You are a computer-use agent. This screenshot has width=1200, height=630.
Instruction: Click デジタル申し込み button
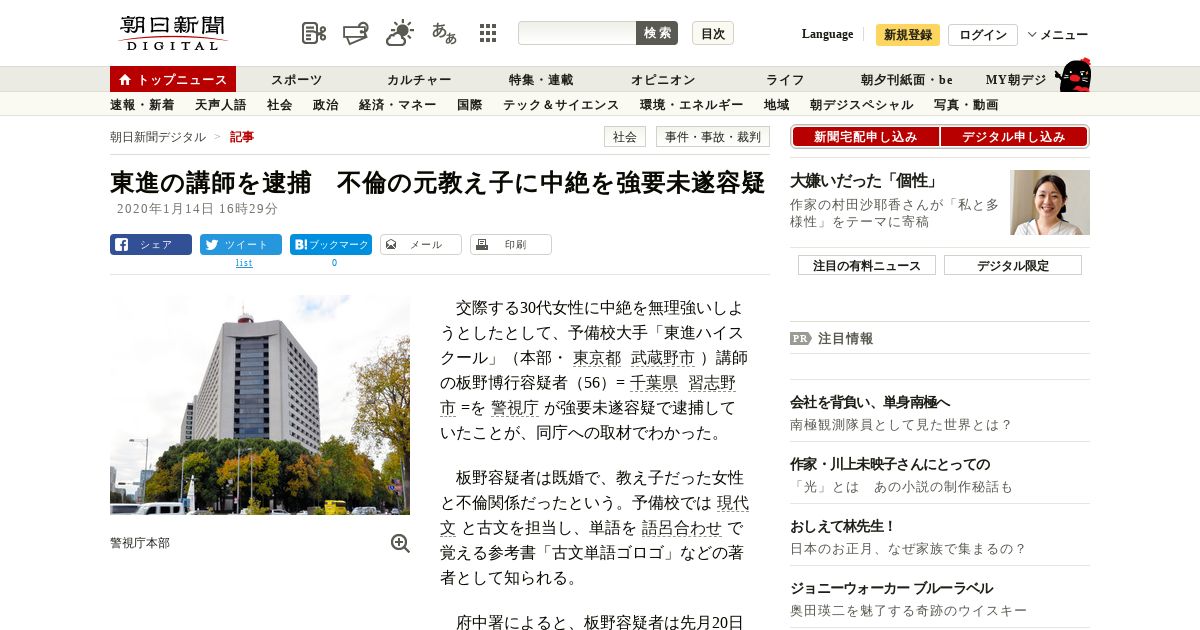tap(1014, 137)
